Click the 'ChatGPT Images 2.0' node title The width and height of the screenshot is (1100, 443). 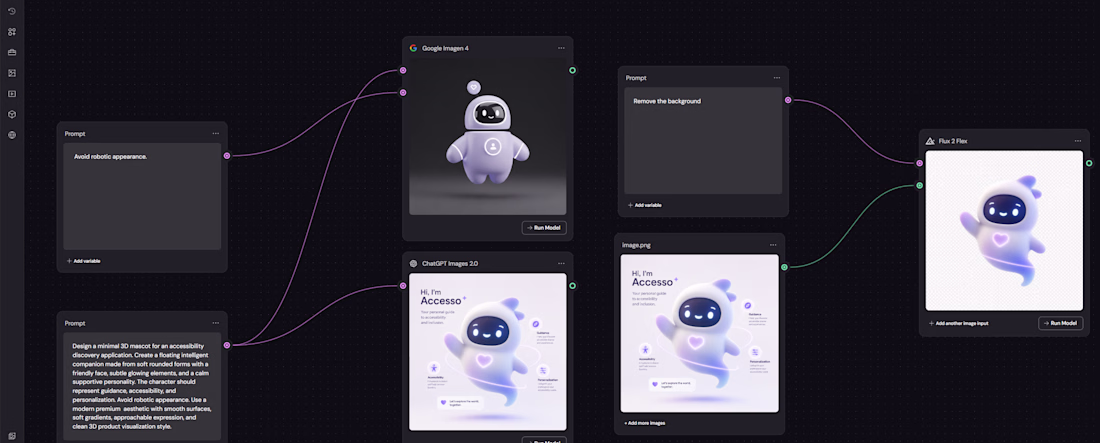[x=450, y=263]
